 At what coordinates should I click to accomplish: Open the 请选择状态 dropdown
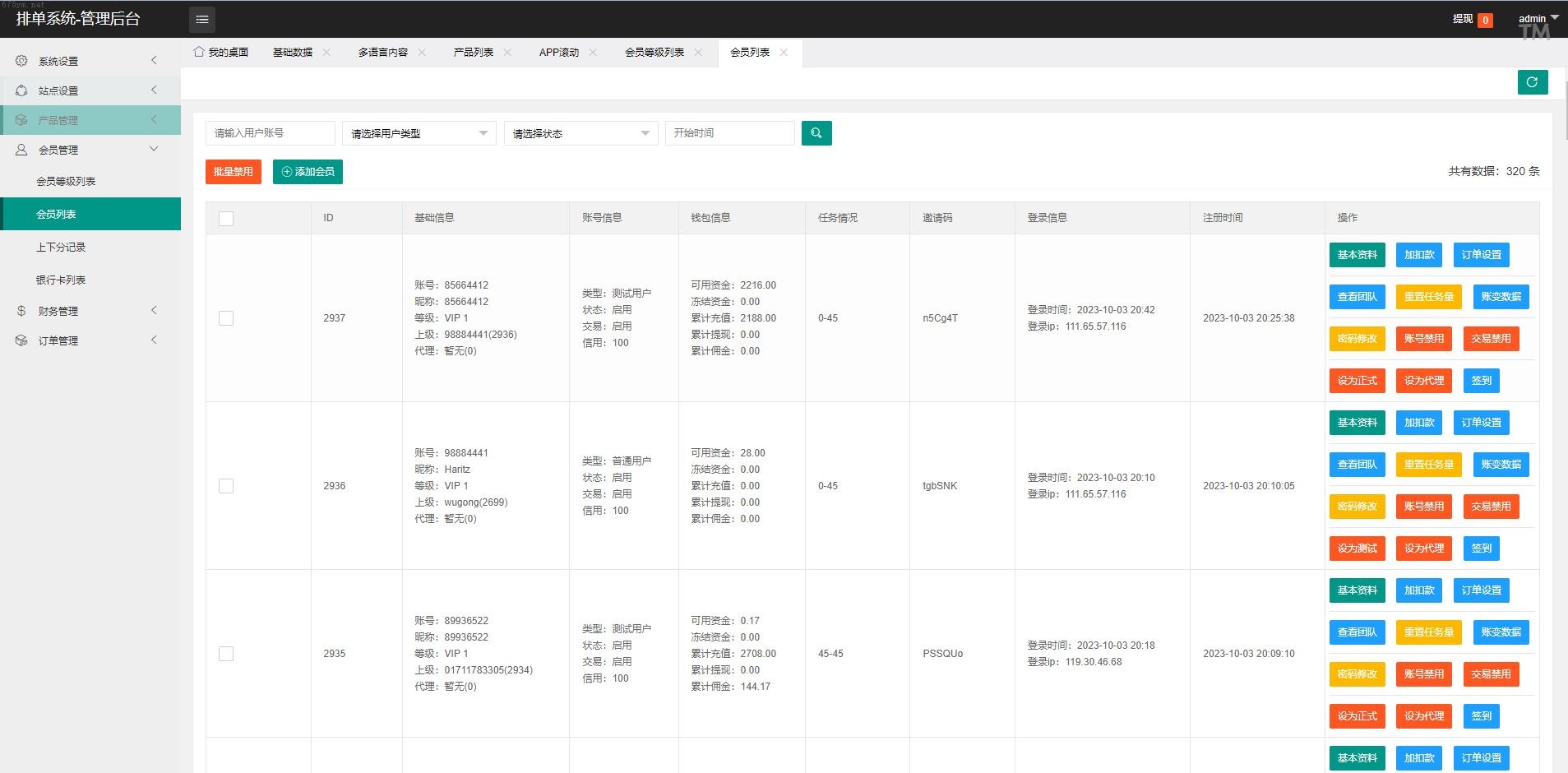click(580, 133)
